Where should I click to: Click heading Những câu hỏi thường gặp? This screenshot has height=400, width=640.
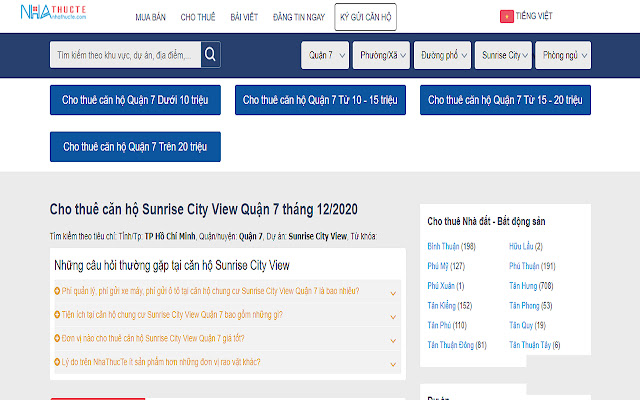[x=172, y=266]
